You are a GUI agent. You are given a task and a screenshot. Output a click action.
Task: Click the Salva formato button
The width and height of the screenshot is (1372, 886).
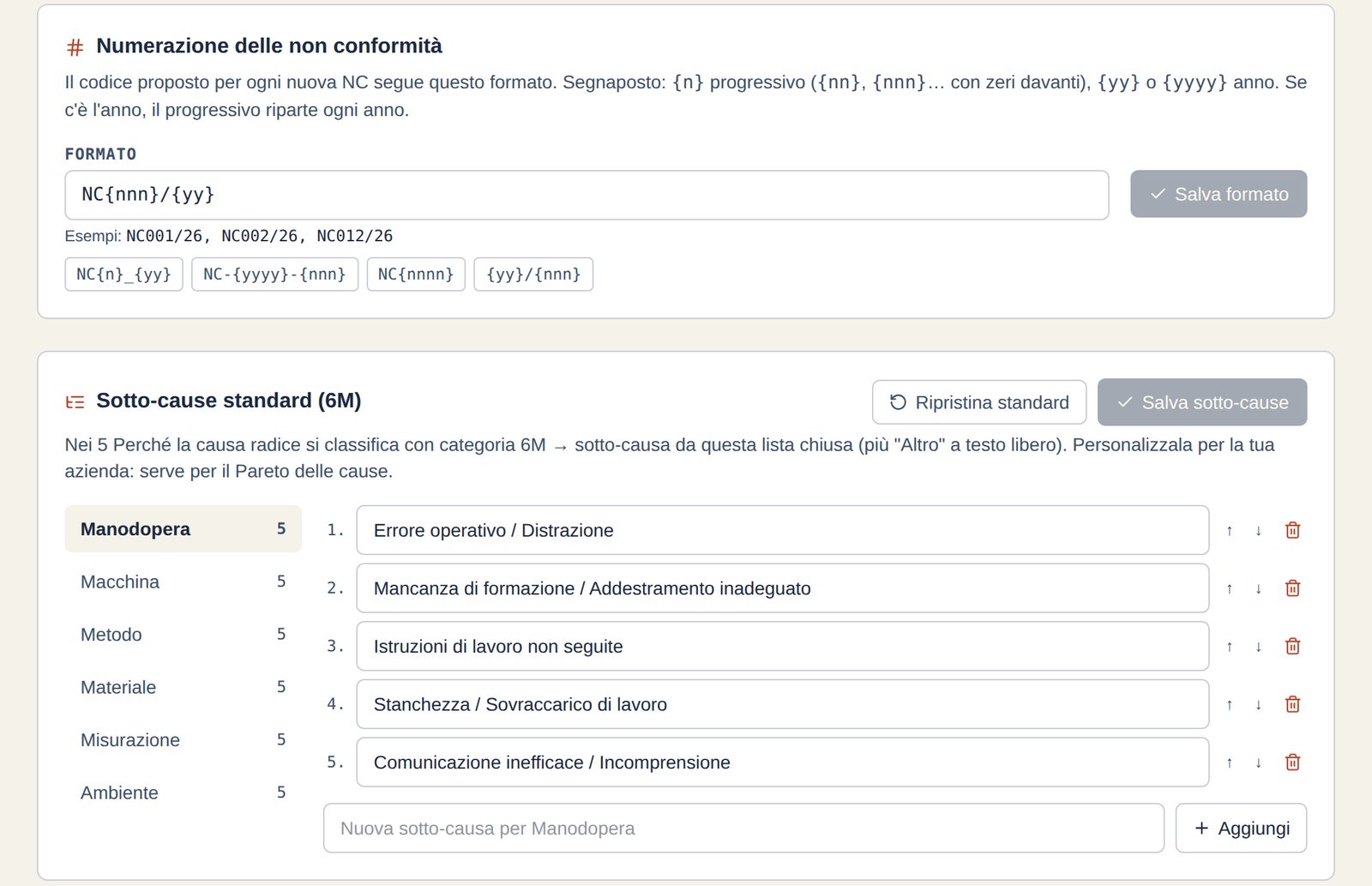[x=1219, y=194]
